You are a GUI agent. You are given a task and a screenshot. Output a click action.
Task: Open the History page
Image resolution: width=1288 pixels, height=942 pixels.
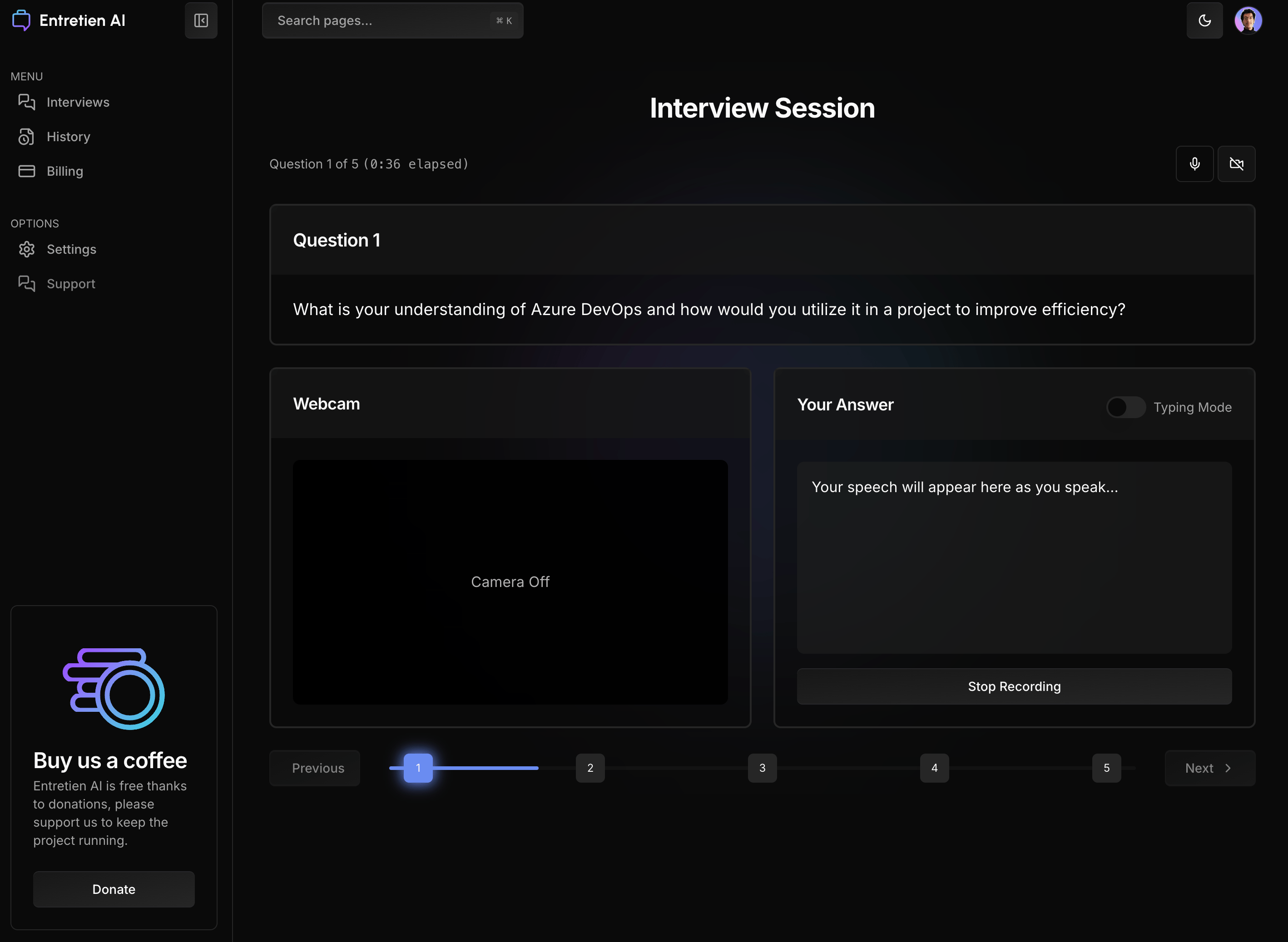click(x=69, y=137)
